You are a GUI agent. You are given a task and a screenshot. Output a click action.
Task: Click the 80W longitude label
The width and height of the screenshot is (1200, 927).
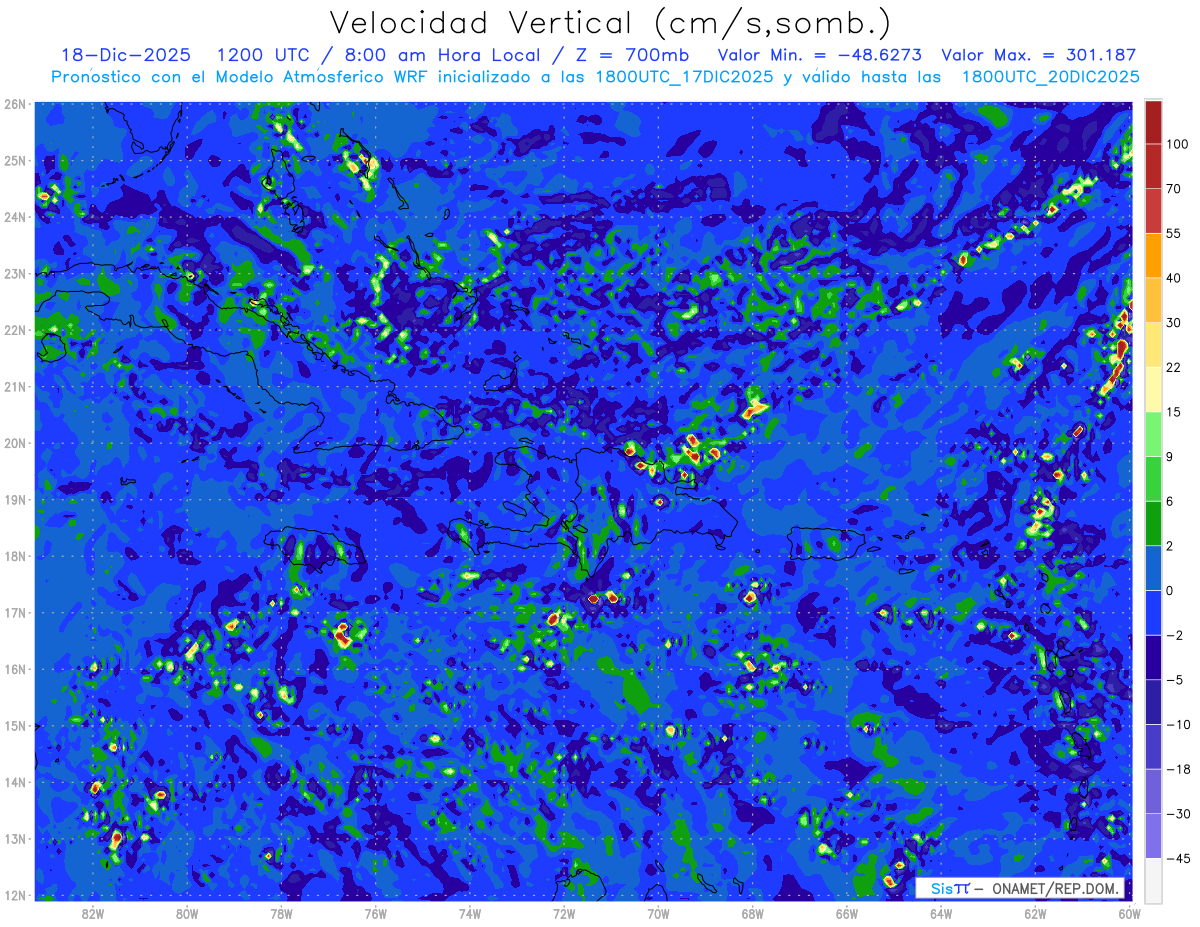[x=187, y=914]
